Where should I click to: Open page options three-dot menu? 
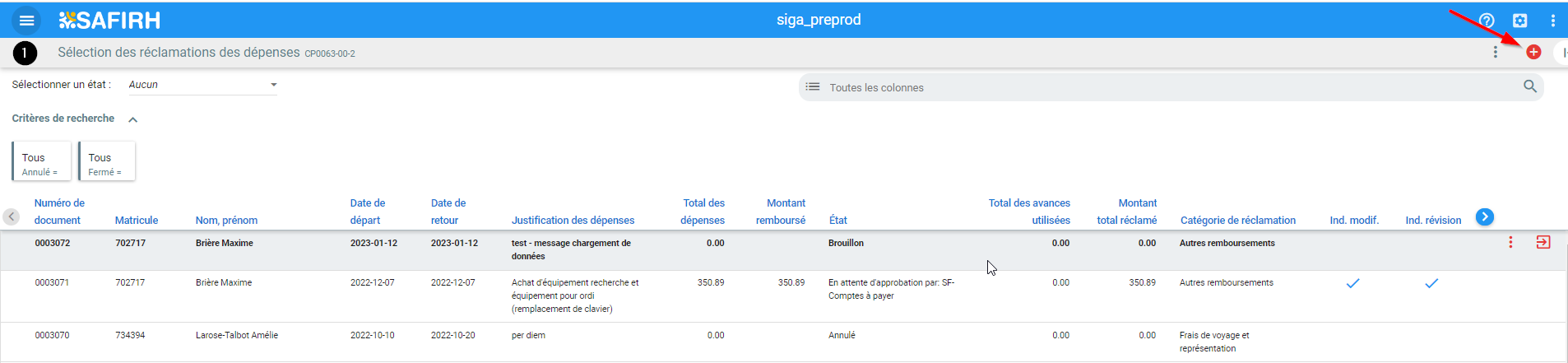click(x=1496, y=52)
